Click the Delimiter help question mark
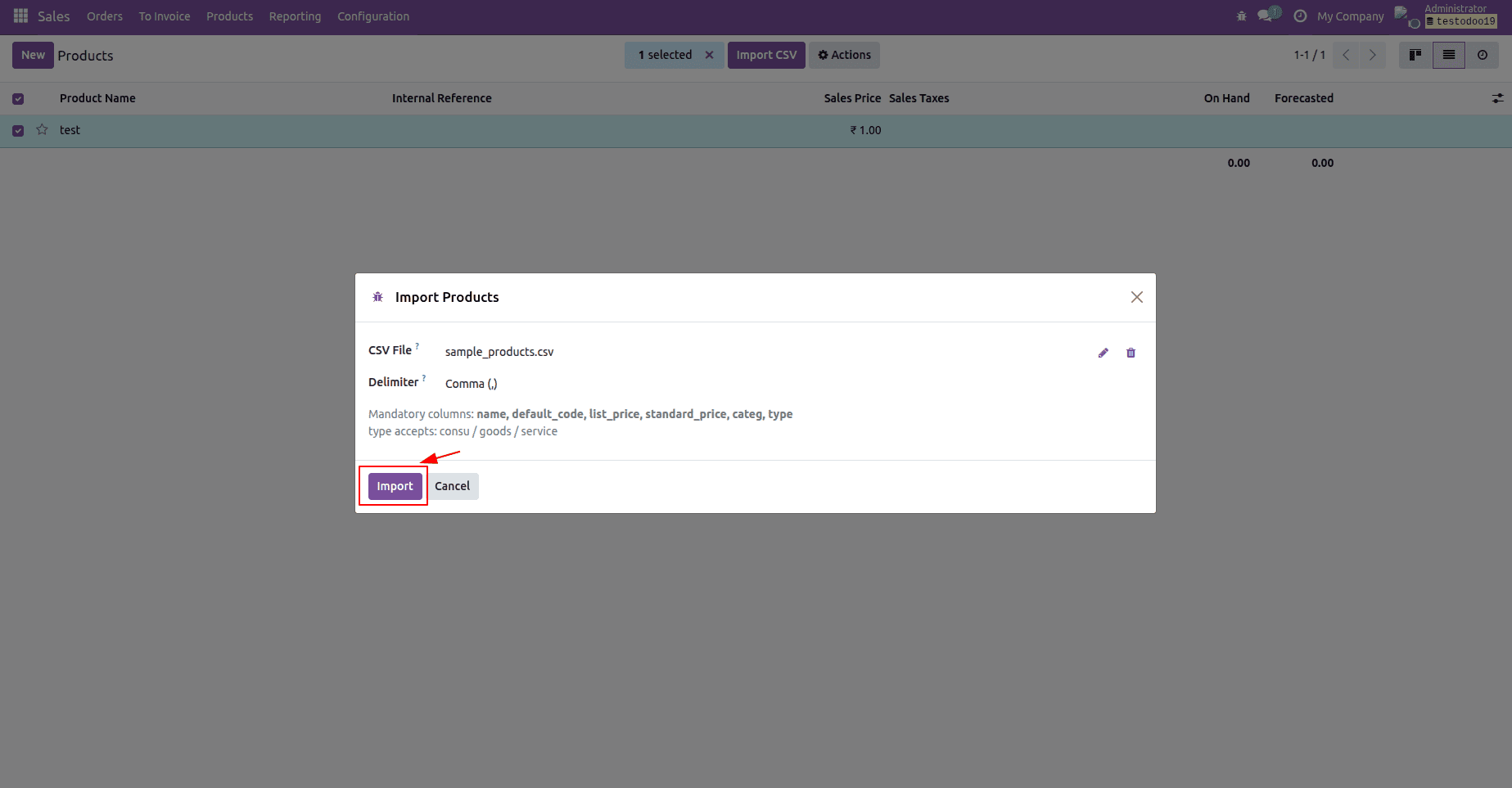This screenshot has height=788, width=1512. pyautogui.click(x=424, y=378)
